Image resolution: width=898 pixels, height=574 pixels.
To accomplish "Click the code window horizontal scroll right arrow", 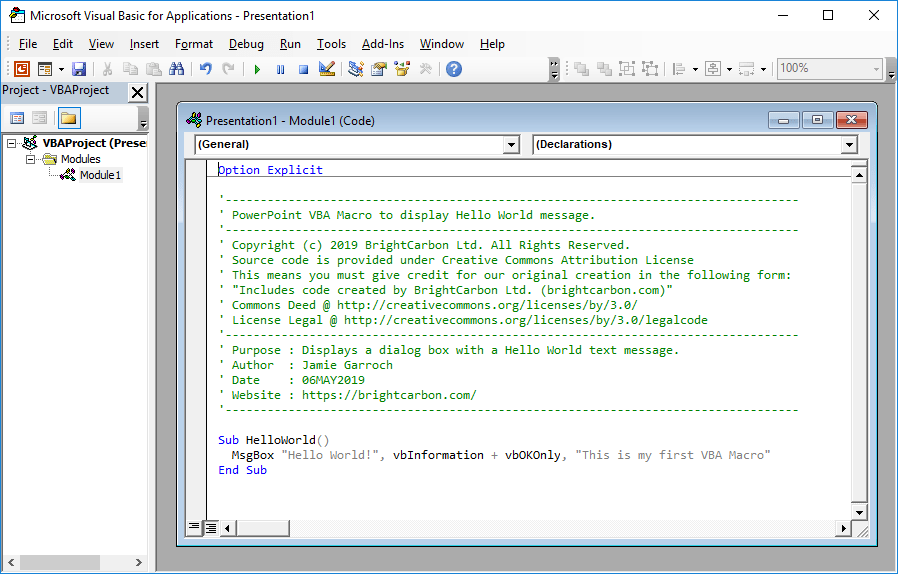I will click(x=842, y=528).
